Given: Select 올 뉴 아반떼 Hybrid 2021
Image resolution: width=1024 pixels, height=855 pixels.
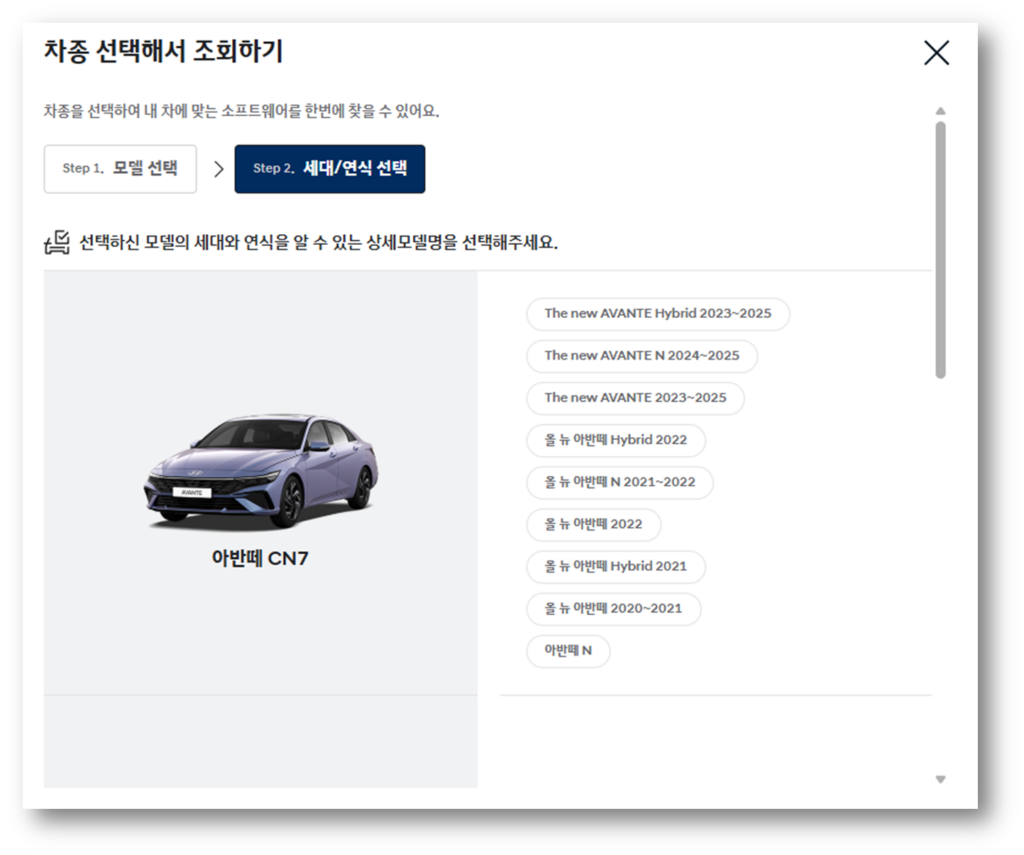Looking at the screenshot, I should coord(616,566).
